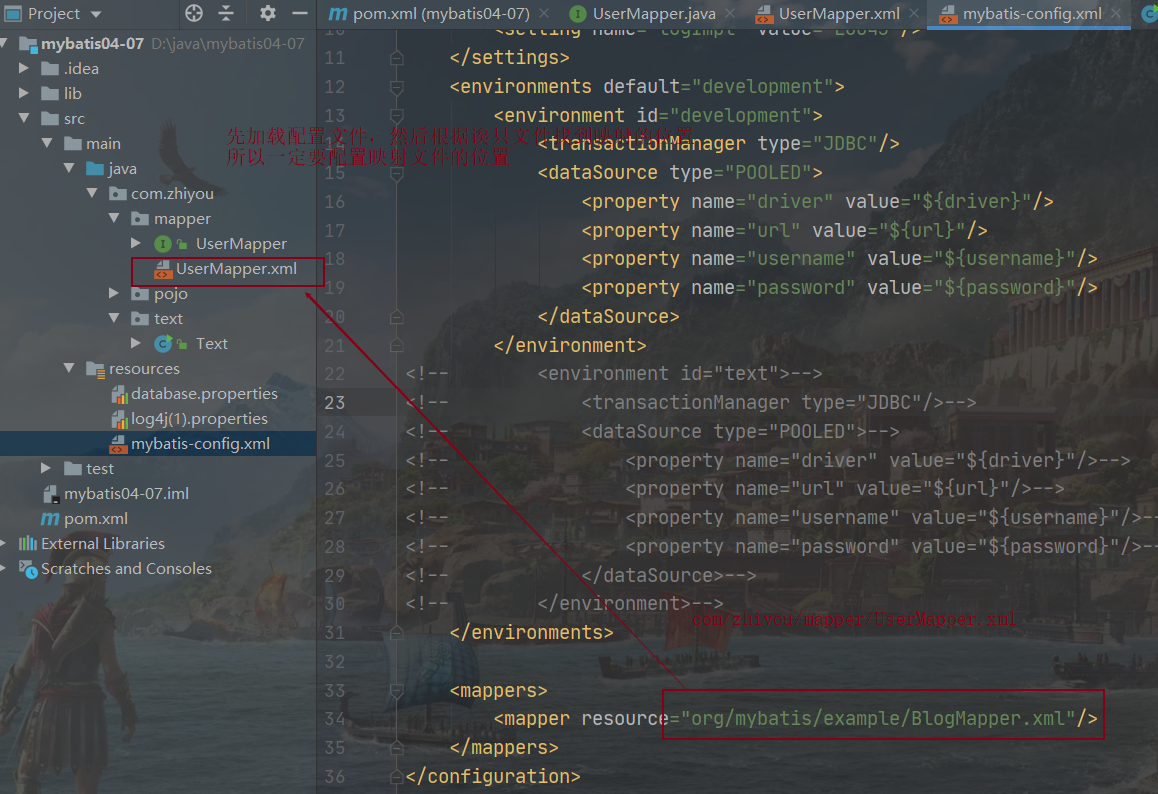This screenshot has height=794, width=1158.
Task: Click the Scratches and Consoles icon
Action: 27,569
